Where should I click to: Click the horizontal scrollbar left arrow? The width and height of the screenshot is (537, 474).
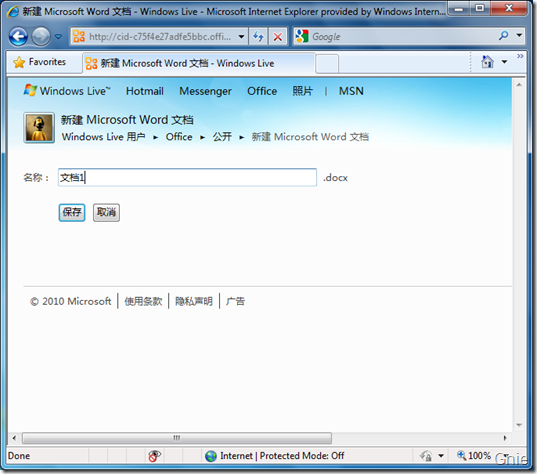[14, 438]
